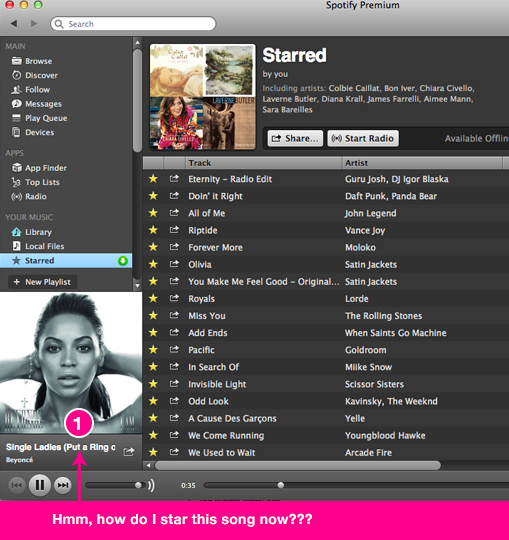This screenshot has height=540, width=509.
Task: Go back with the left arrow button
Action: point(14,24)
